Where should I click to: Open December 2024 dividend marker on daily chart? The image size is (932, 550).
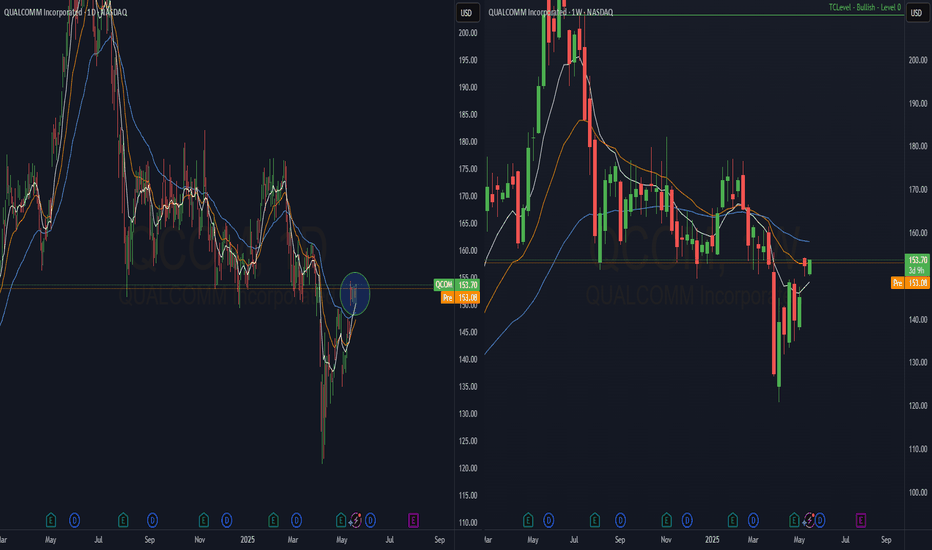tap(226, 520)
